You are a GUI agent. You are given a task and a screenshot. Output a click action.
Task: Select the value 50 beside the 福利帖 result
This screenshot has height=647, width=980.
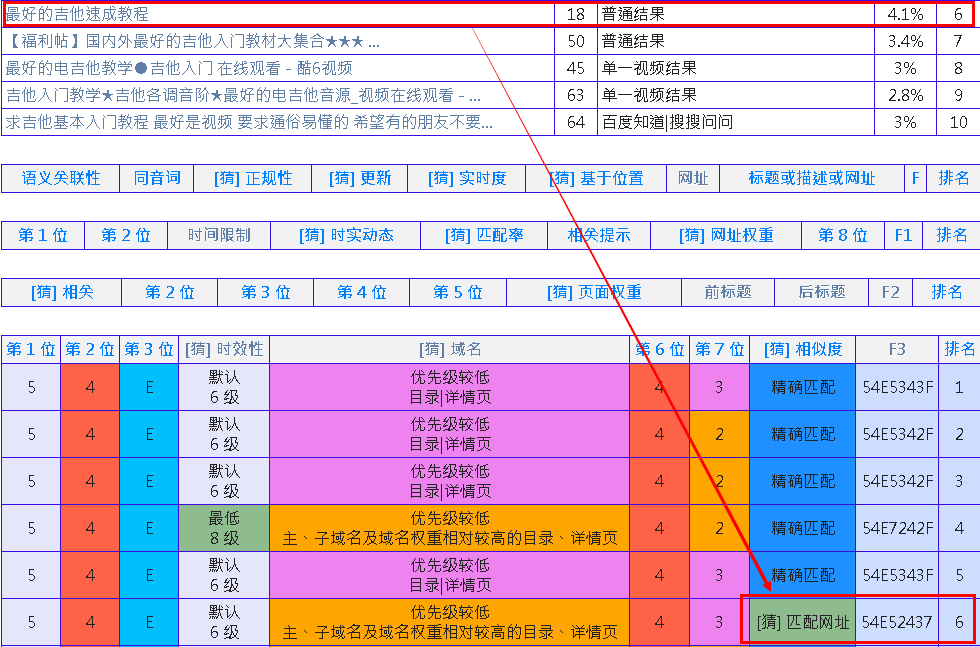pyautogui.click(x=576, y=41)
